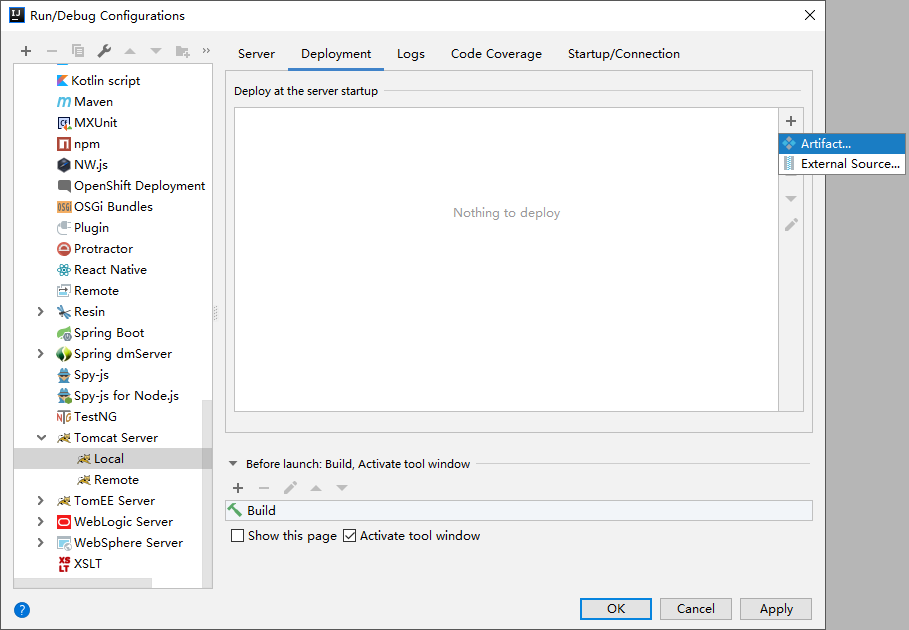Switch to the Code Coverage tab
Image resolution: width=909 pixels, height=630 pixels.
496,54
